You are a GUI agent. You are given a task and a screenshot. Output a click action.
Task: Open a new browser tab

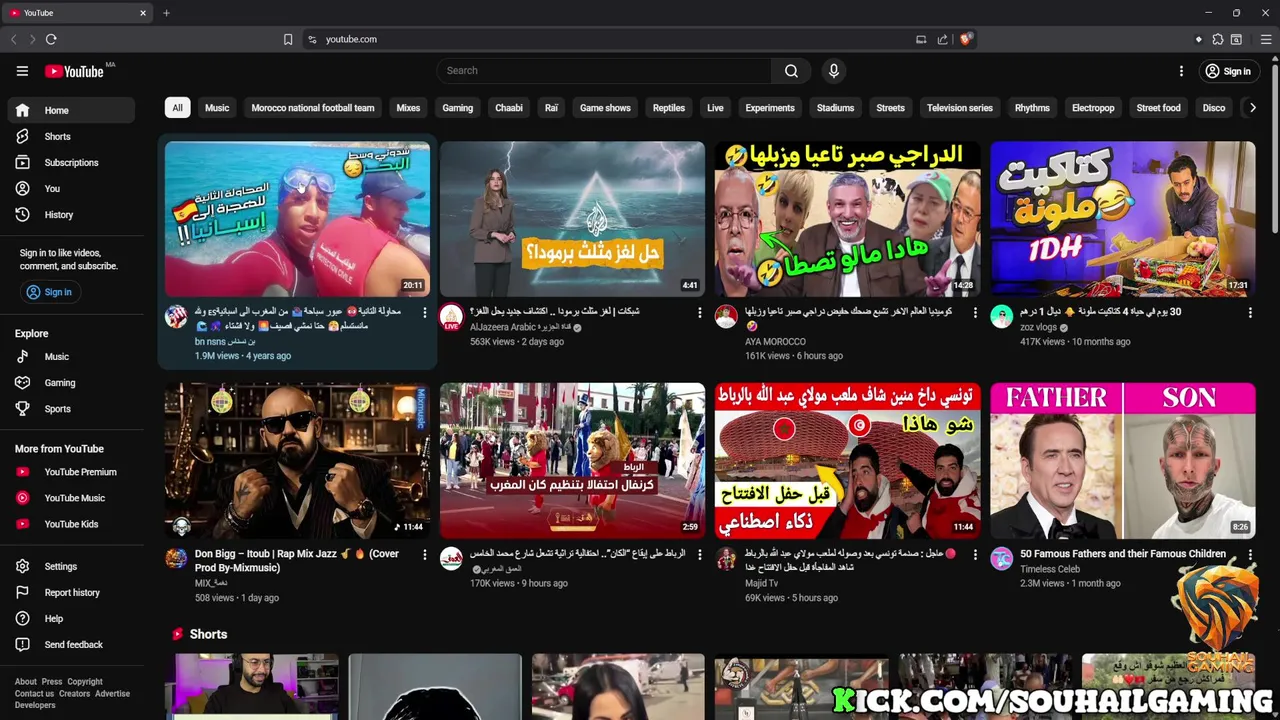(x=166, y=13)
